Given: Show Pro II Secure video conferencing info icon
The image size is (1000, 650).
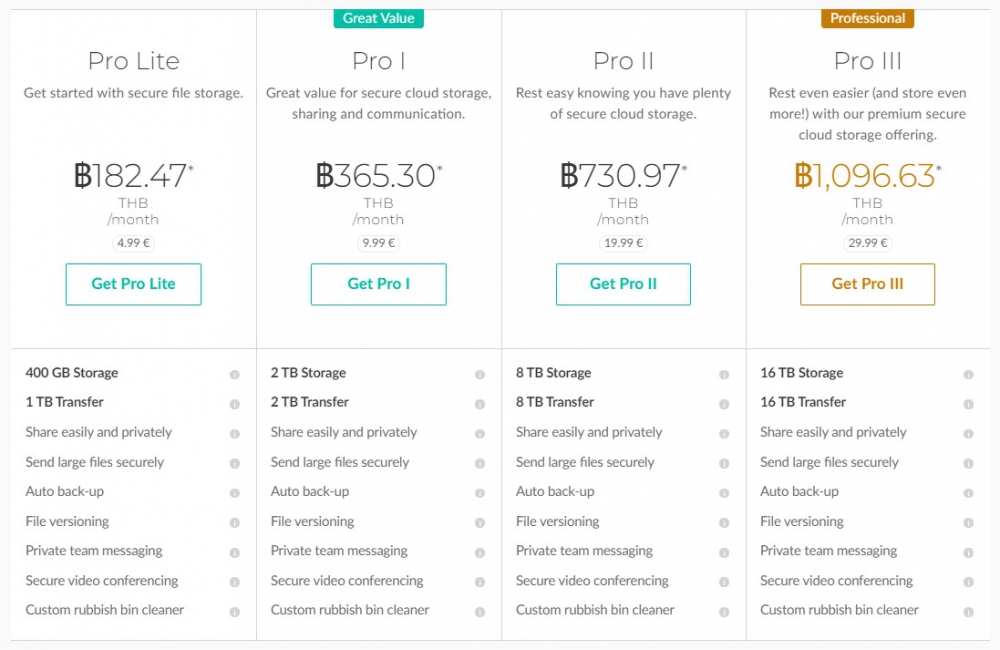Looking at the screenshot, I should (724, 582).
